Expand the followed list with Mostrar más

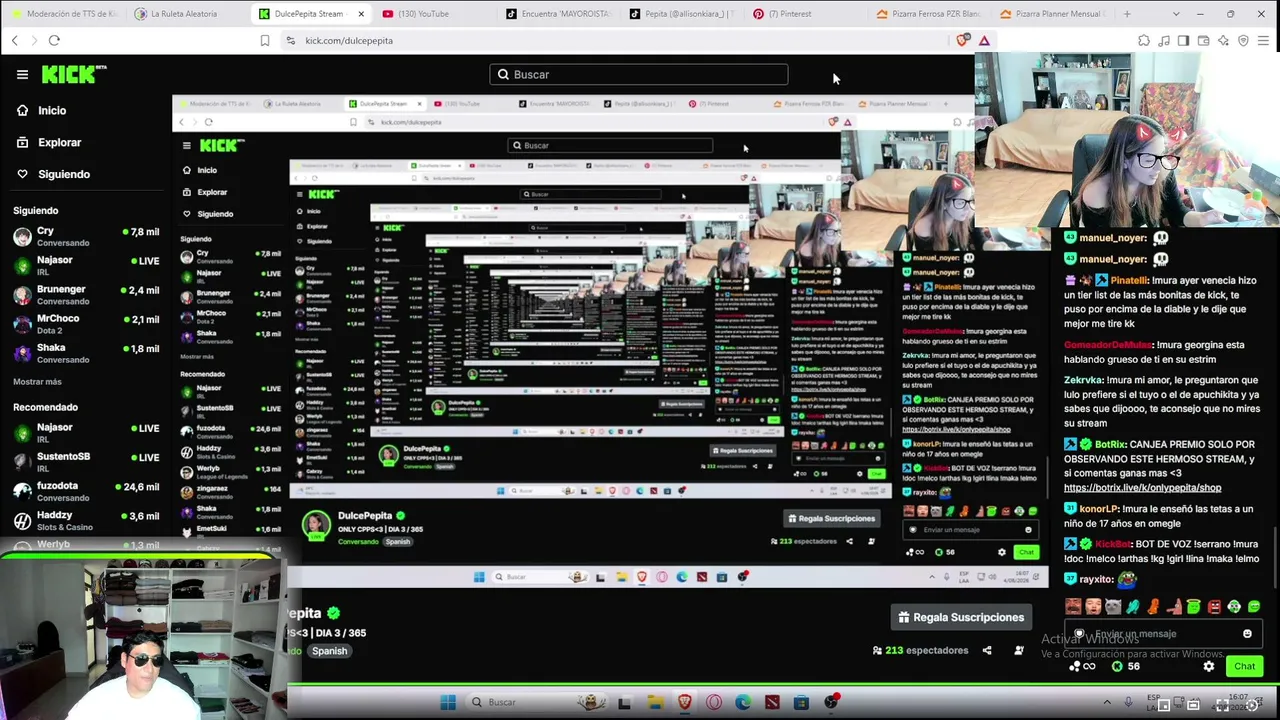37,382
